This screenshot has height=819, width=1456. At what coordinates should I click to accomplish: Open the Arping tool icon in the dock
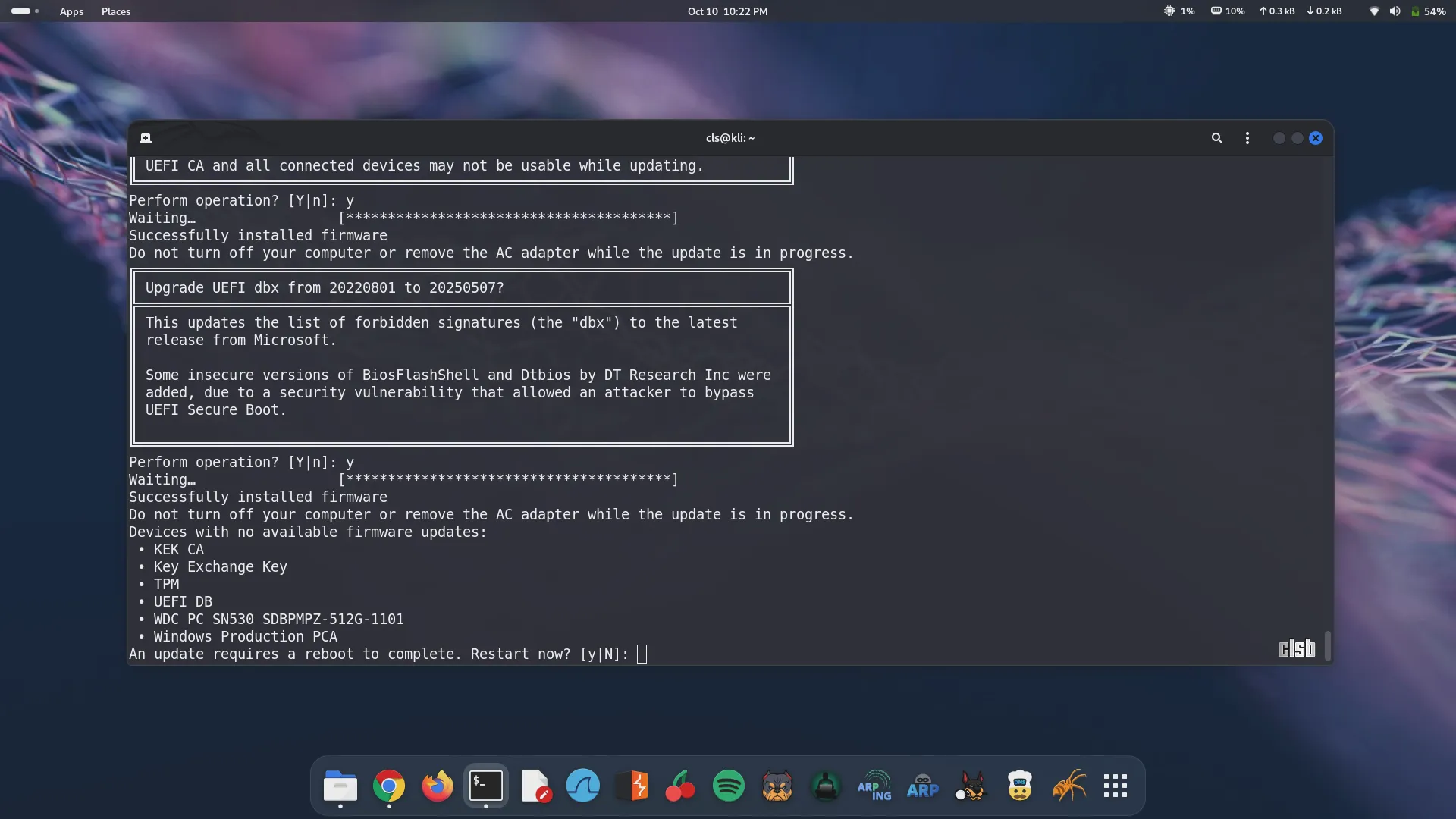(x=874, y=786)
